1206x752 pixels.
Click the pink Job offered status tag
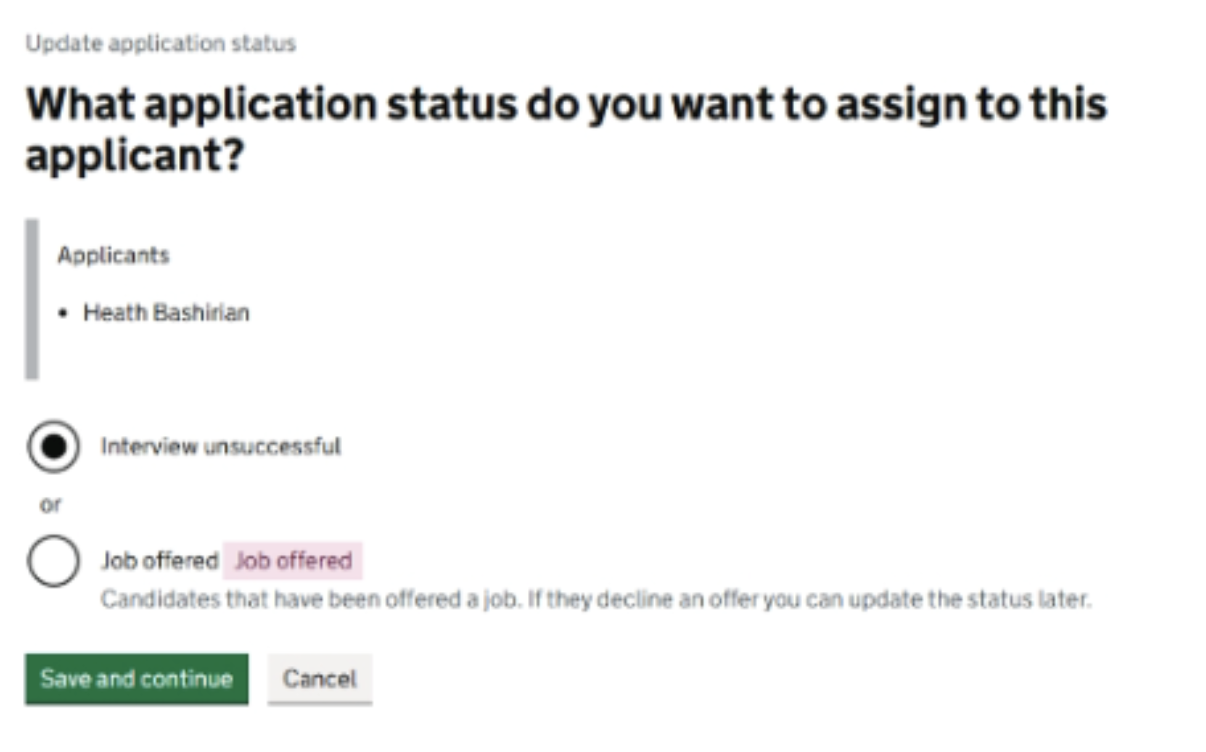click(x=293, y=561)
